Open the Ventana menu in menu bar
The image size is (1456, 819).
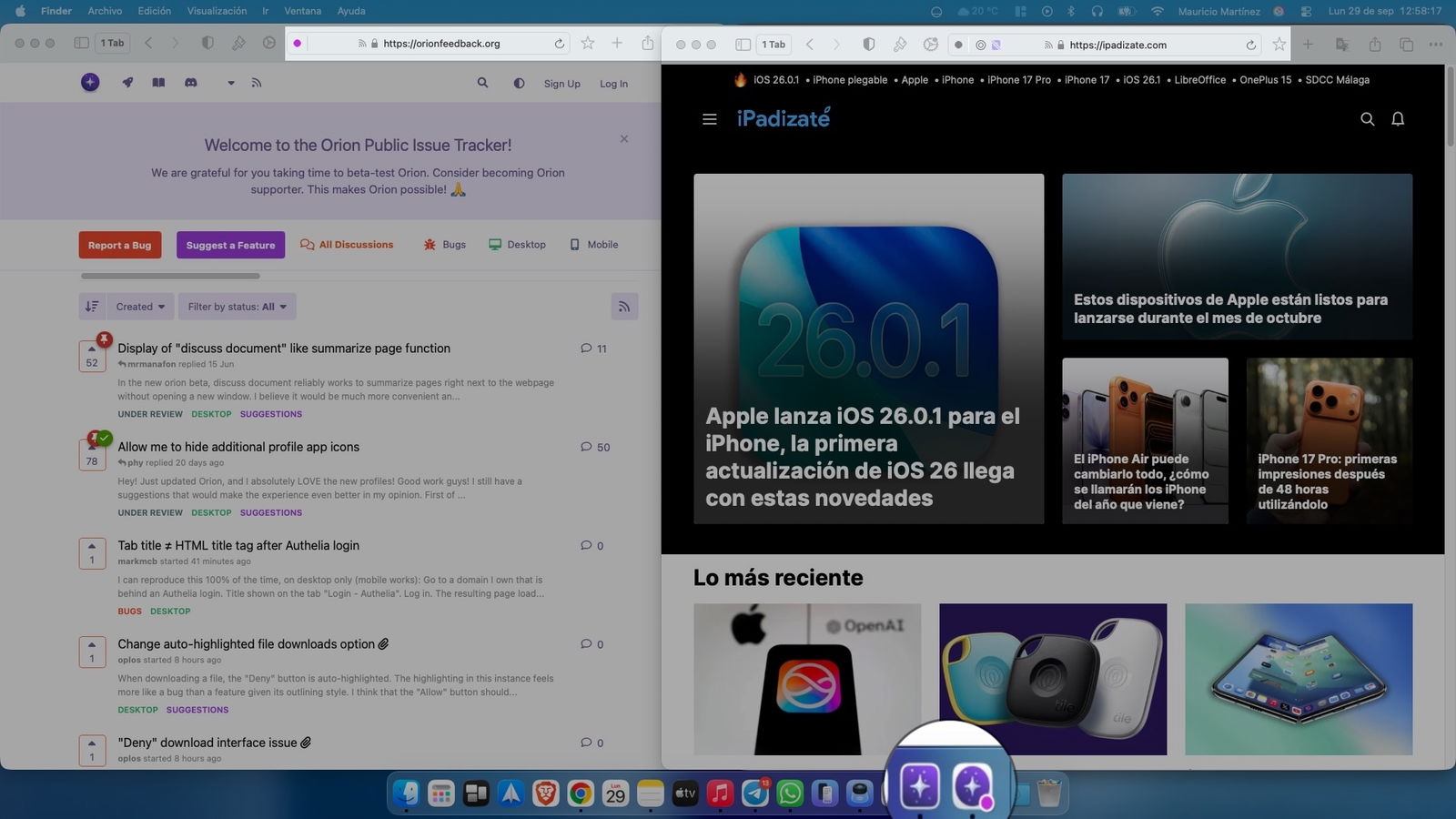302,11
